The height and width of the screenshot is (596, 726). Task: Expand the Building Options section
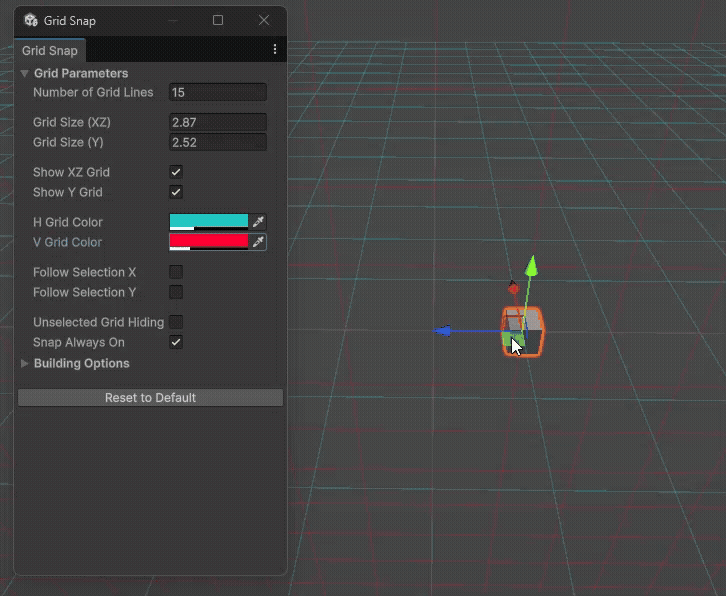point(25,364)
